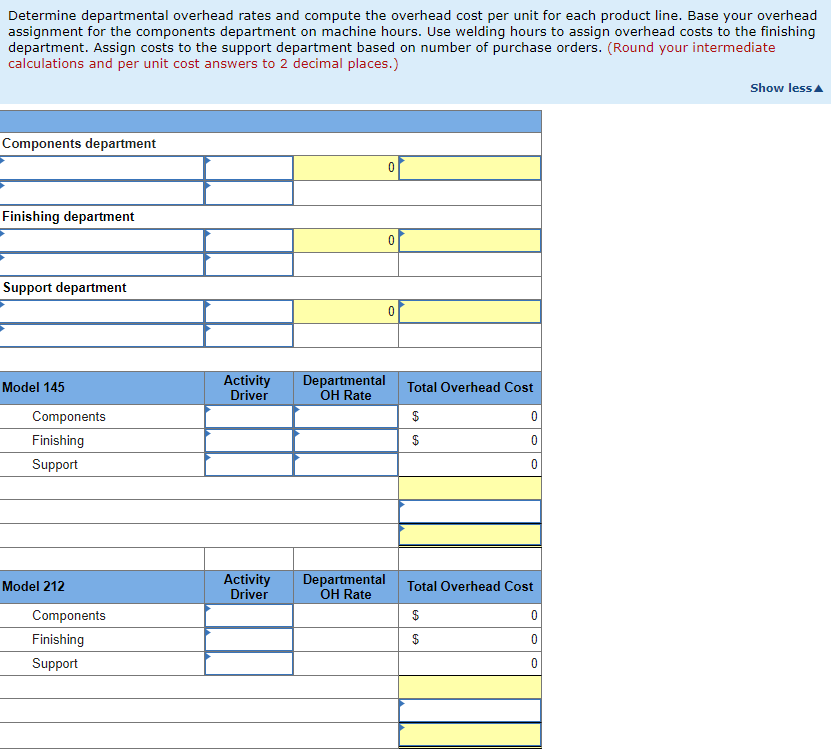The width and height of the screenshot is (831, 750).
Task: Open yellow rate unit dropdown for Finishing department
Action: [x=470, y=241]
